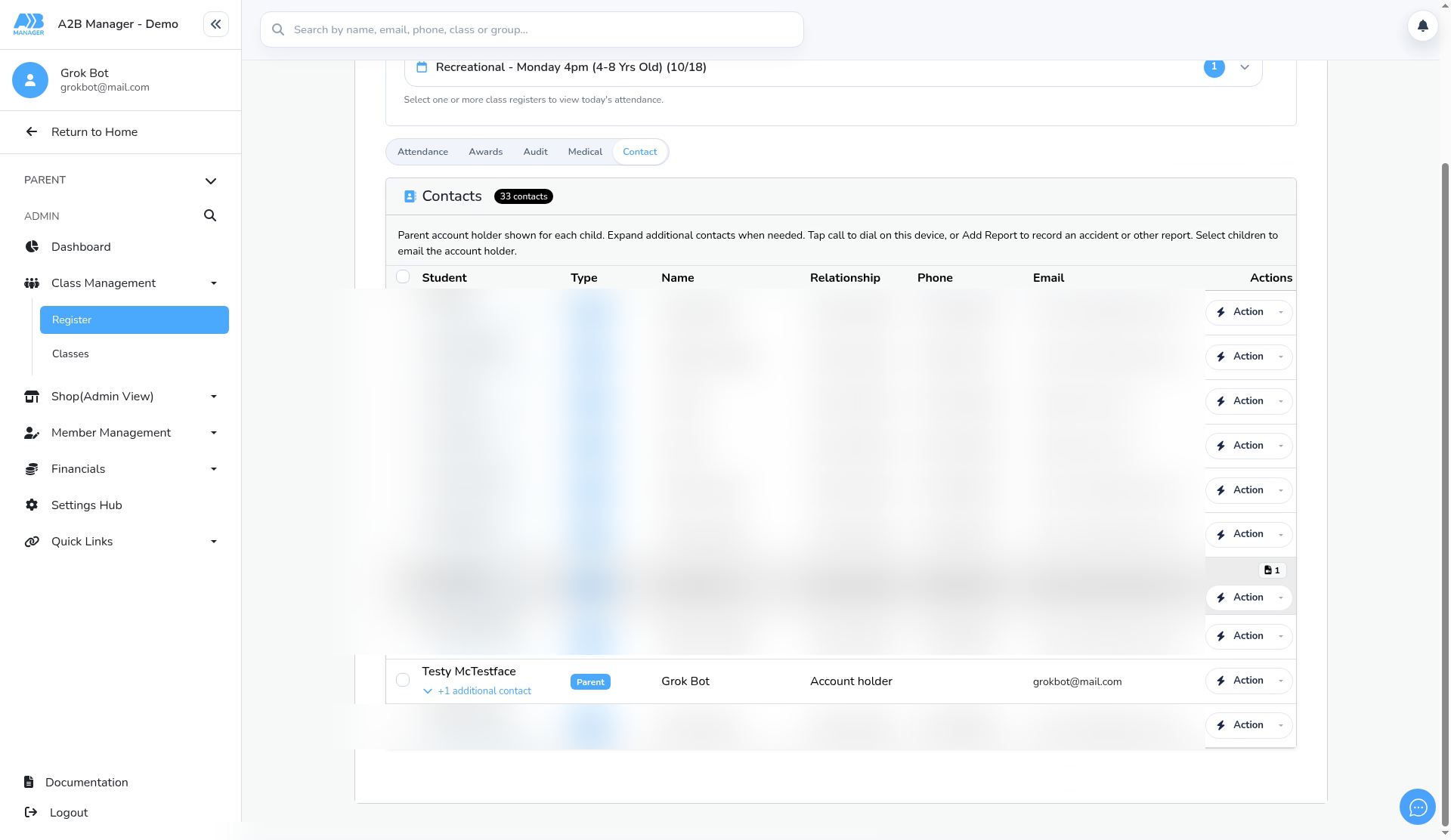This screenshot has height=840, width=1451.
Task: Open the Classes menu item
Action: pos(135,354)
